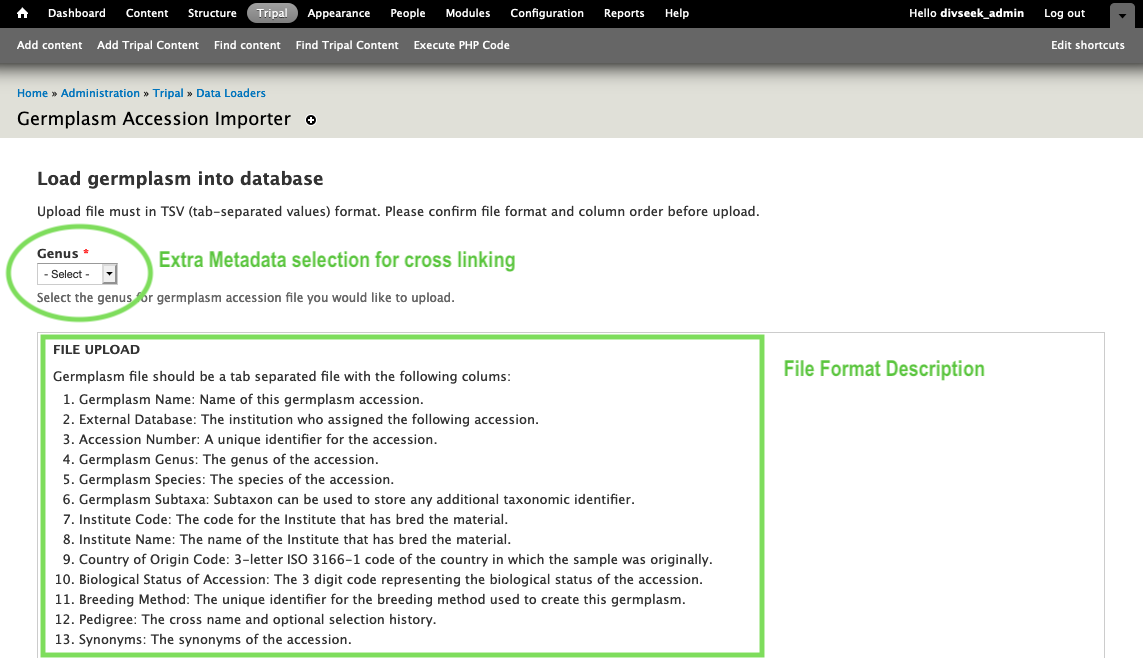
Task: Click the home icon in admin toolbar
Action: tap(23, 13)
